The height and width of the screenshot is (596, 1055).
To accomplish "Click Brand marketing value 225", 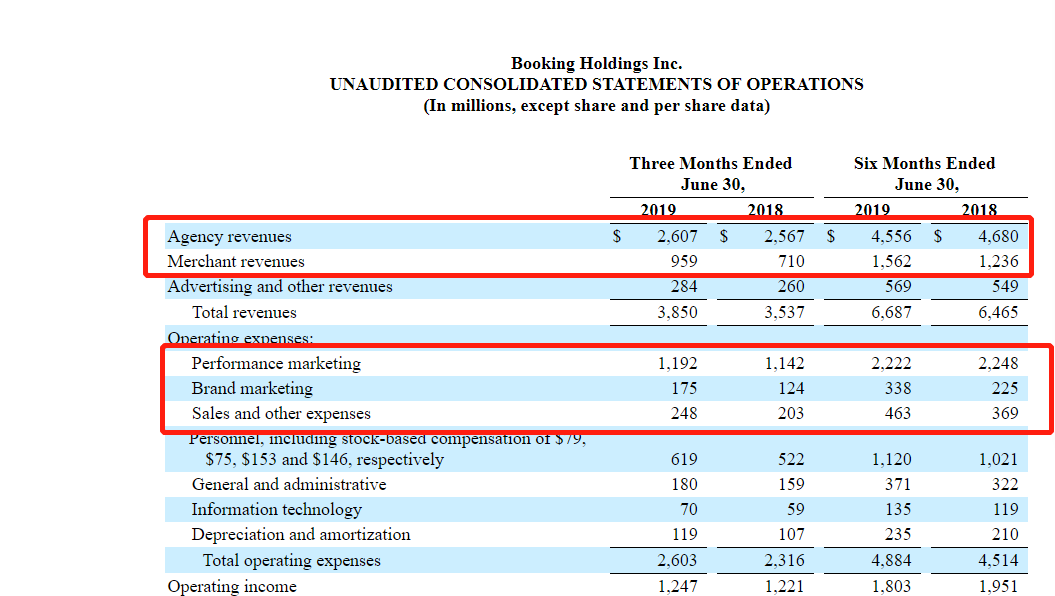I will [x=1005, y=389].
